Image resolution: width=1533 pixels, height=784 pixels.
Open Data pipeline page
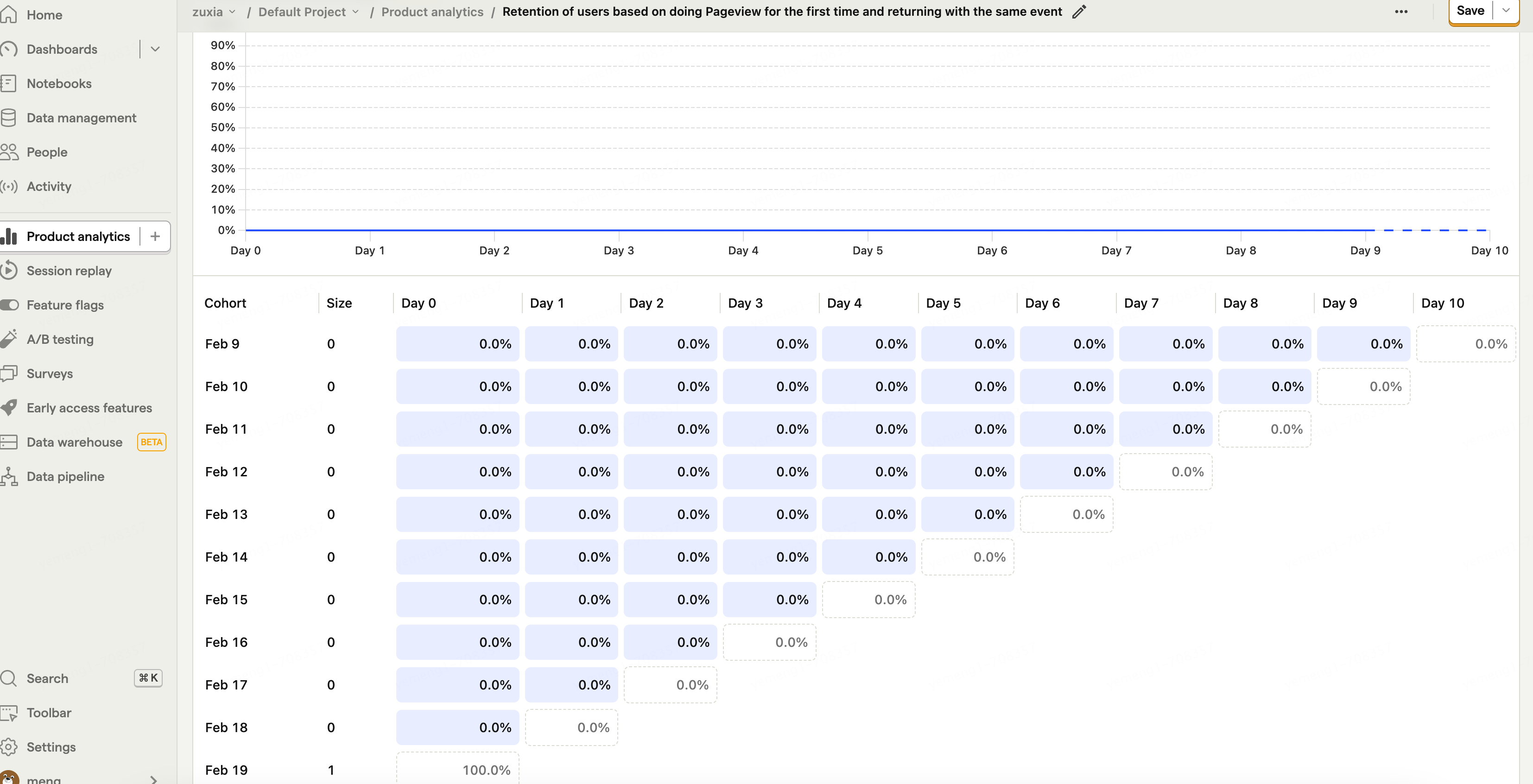click(65, 476)
